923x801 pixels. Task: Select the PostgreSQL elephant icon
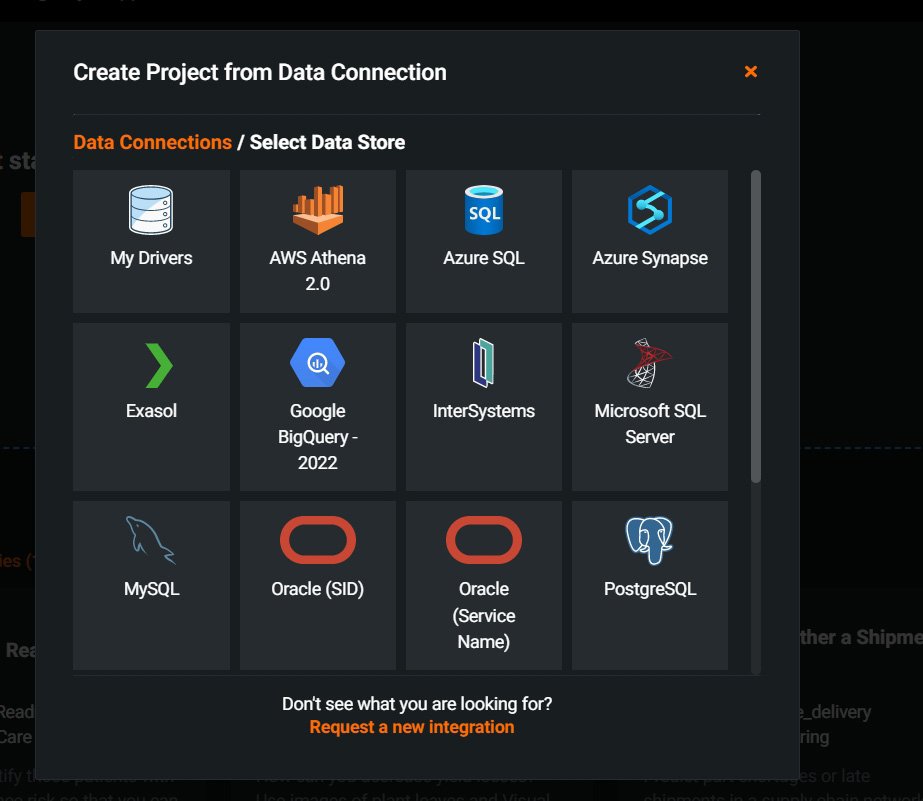pyautogui.click(x=649, y=540)
